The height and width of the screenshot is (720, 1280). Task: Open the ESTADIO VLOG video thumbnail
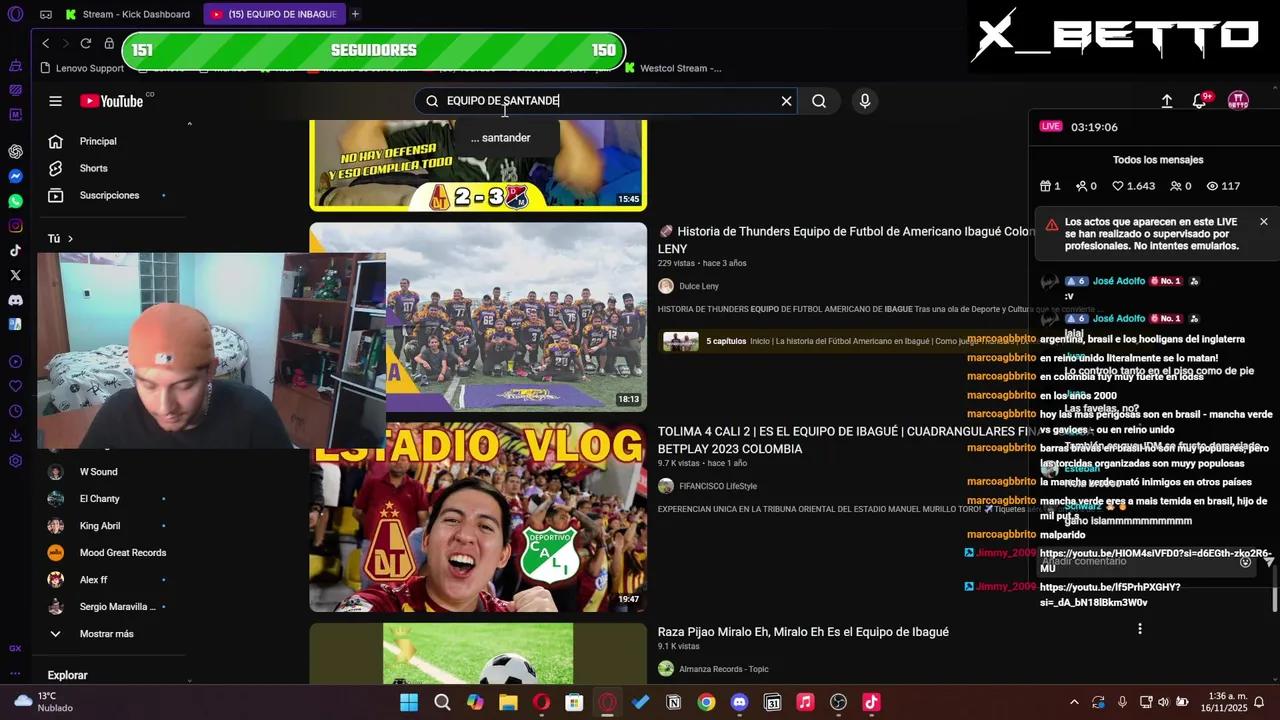478,517
